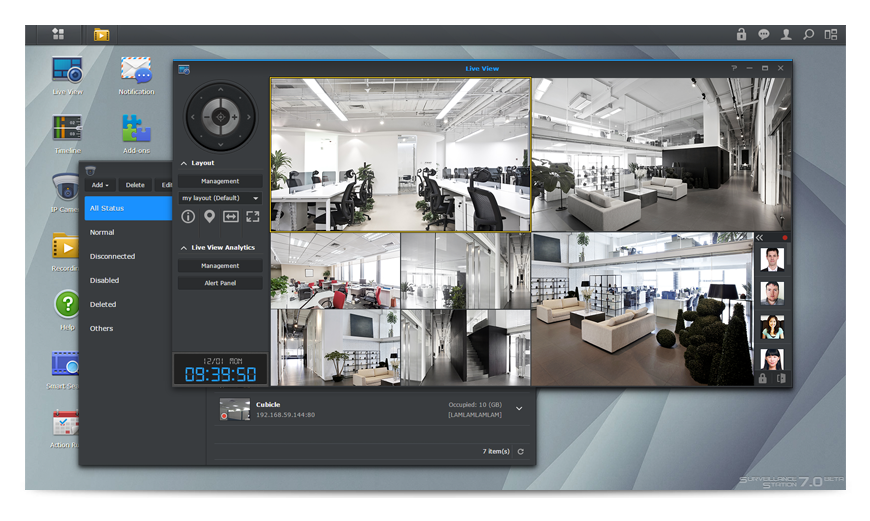Click the chat message icon in top bar
The image size is (870, 521).
tap(764, 34)
